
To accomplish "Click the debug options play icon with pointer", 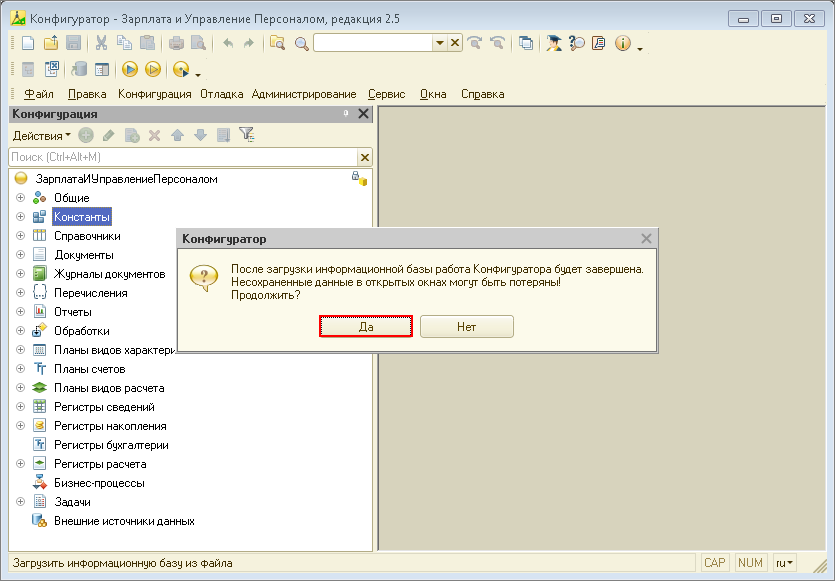I will tap(182, 69).
